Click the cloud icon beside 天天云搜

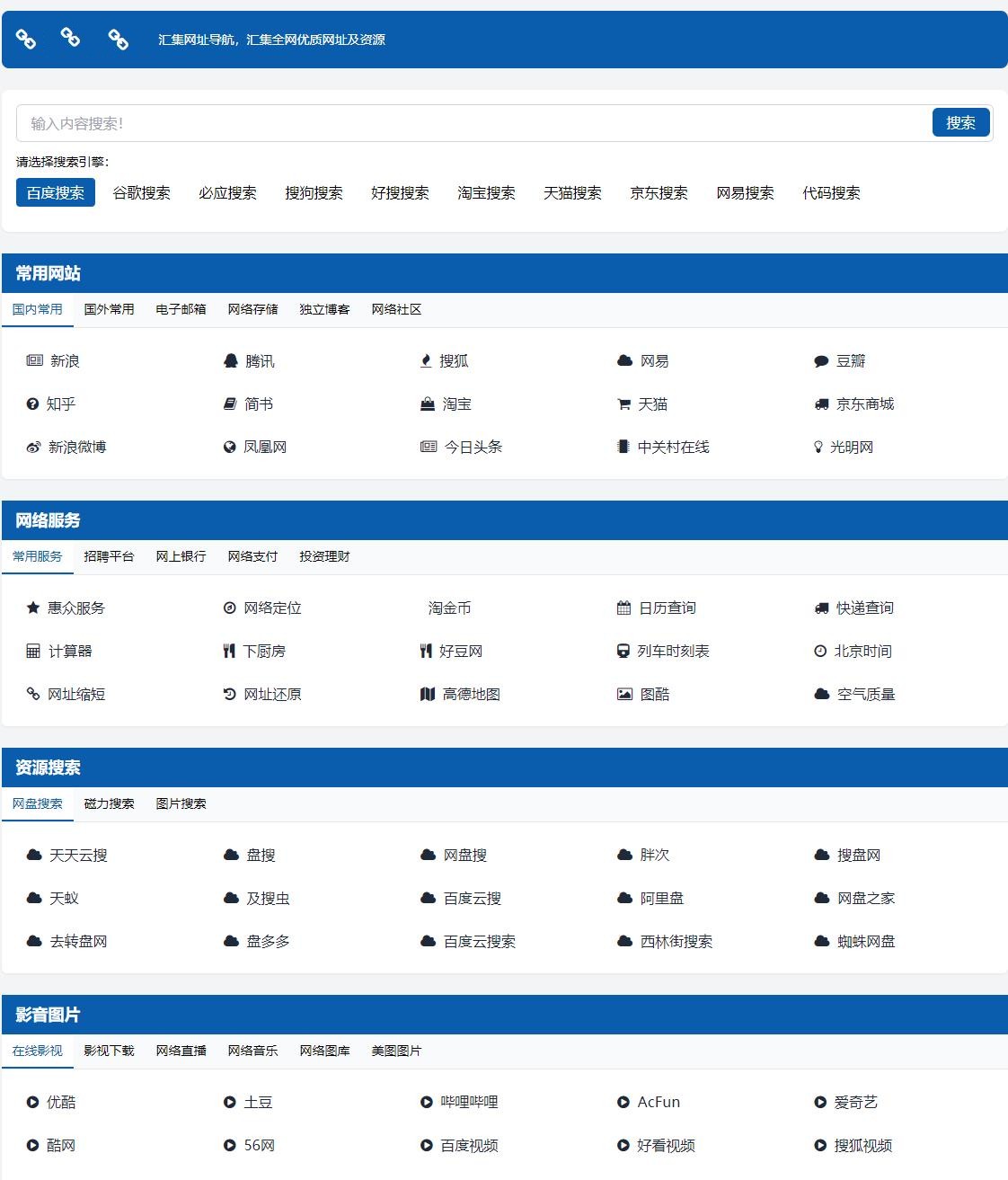(x=34, y=855)
